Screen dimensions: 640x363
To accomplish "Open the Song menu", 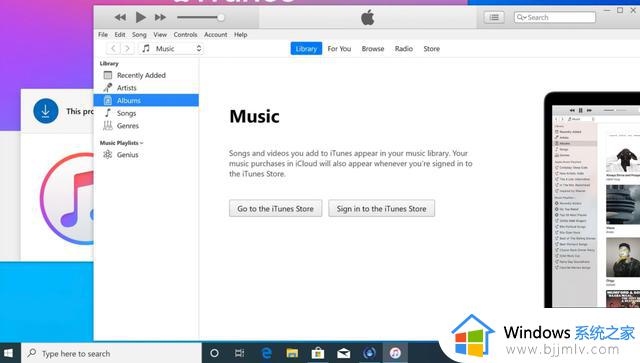I will pos(139,35).
